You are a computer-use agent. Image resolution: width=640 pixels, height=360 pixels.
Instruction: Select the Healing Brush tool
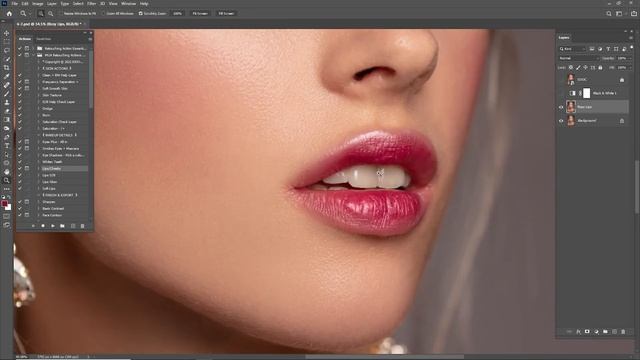pos(7,85)
